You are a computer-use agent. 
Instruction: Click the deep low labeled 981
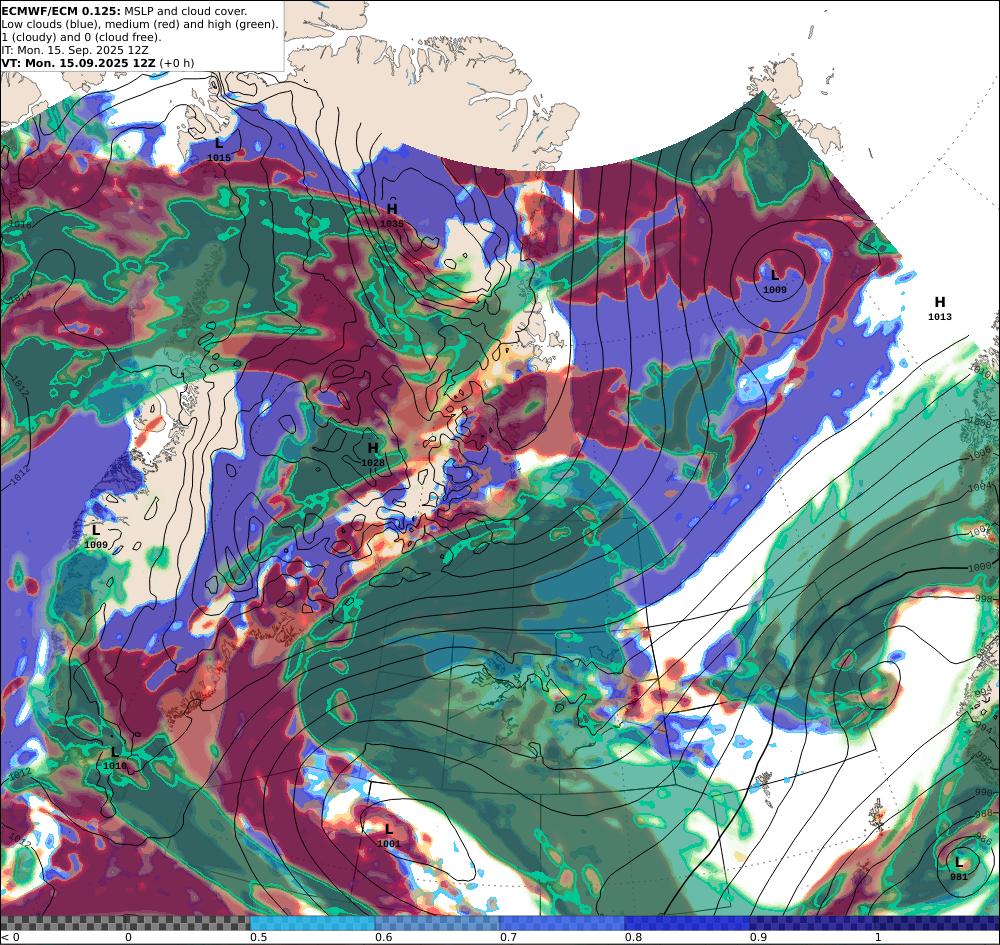pyautogui.click(x=959, y=869)
